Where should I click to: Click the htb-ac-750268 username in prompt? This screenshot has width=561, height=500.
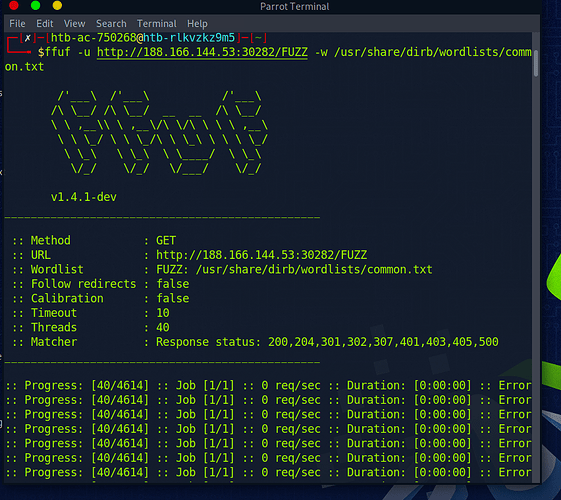pyautogui.click(x=94, y=38)
